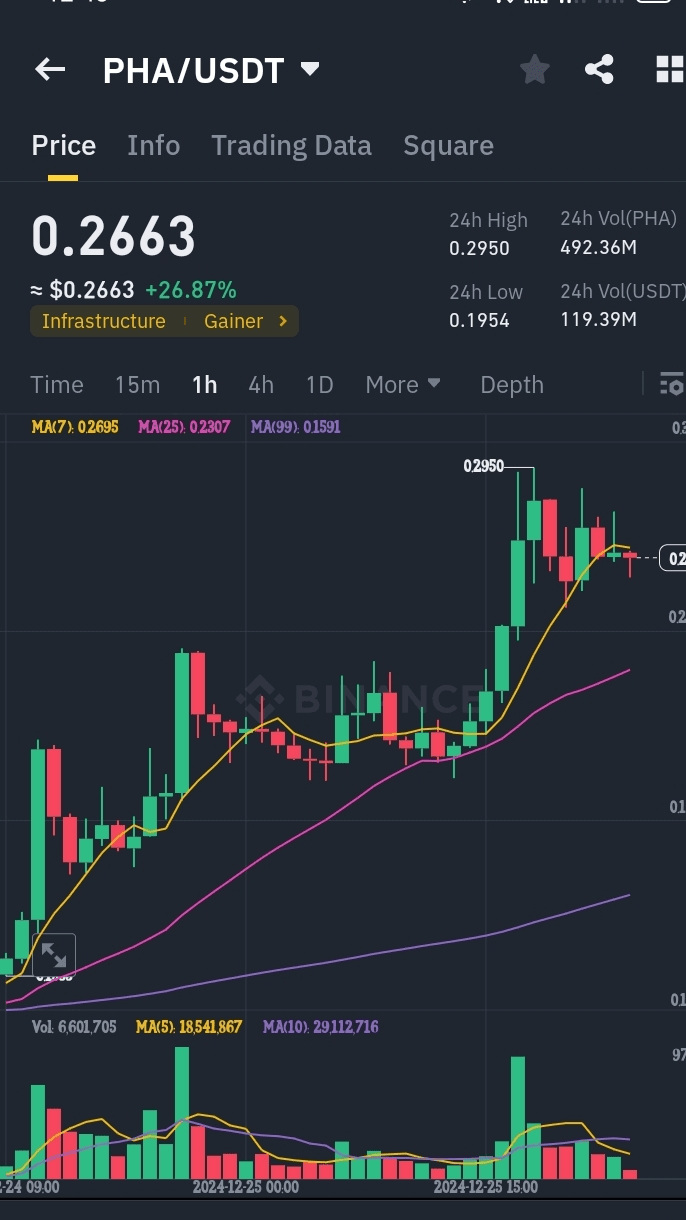The height and width of the screenshot is (1220, 686).
Task: Expand the PHA/USDT pair dropdown
Action: point(310,69)
